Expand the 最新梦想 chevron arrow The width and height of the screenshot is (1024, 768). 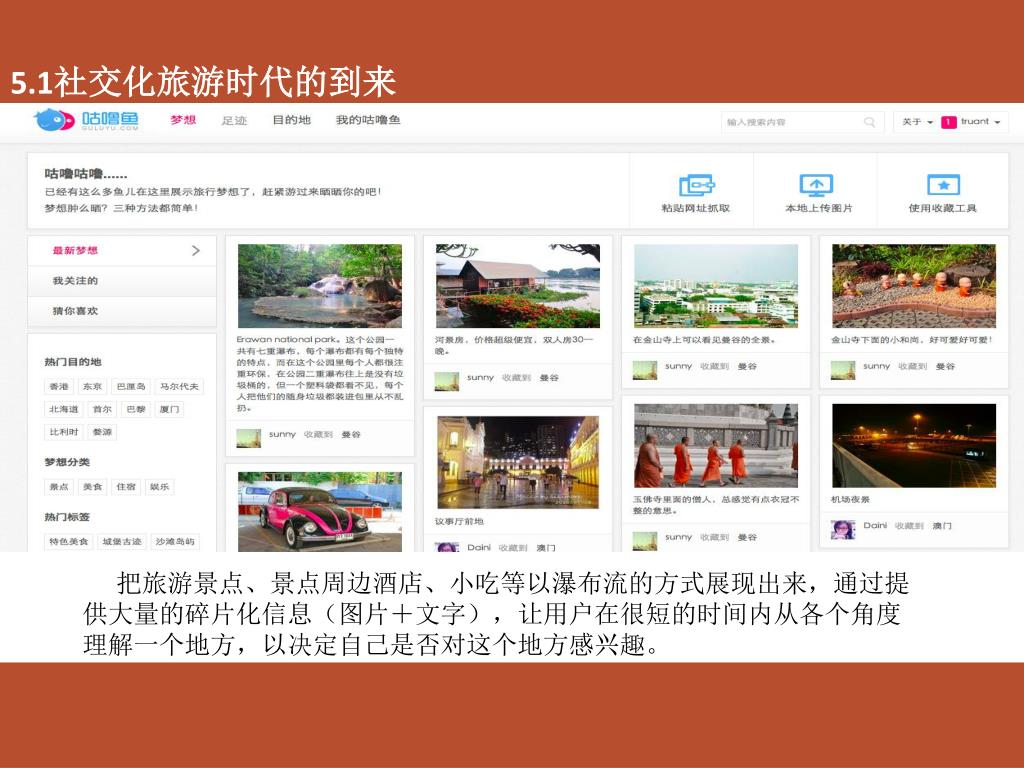(195, 251)
